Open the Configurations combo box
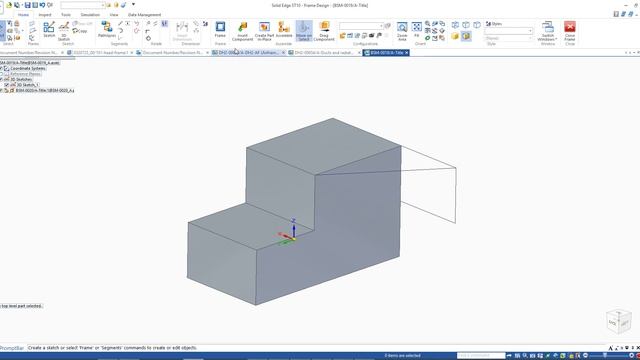The height and width of the screenshot is (360, 640). 361,26
